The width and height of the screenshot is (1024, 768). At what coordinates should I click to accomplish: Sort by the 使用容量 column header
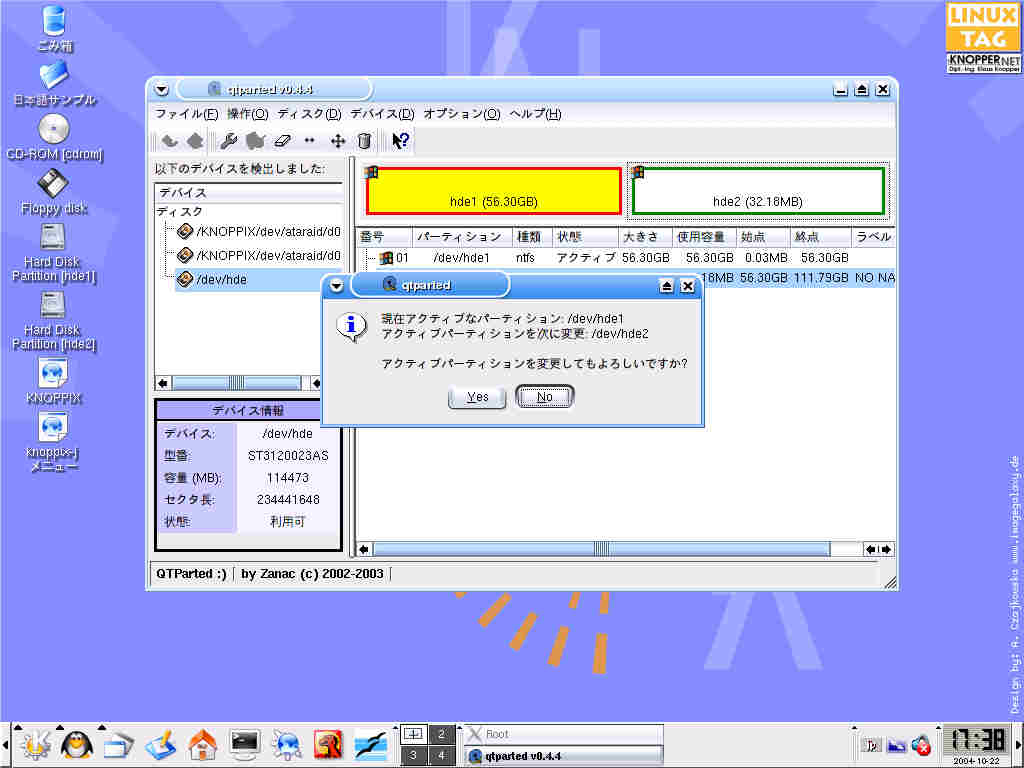[704, 236]
